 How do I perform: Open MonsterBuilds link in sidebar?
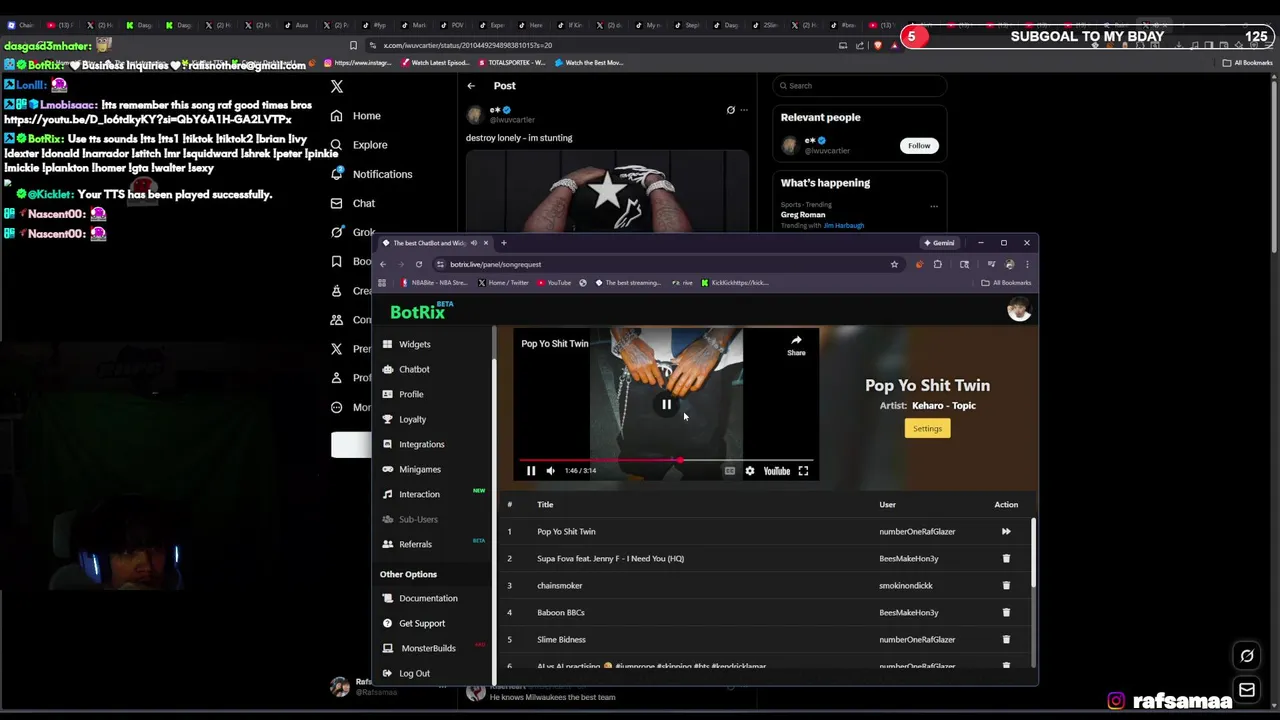[x=428, y=648]
